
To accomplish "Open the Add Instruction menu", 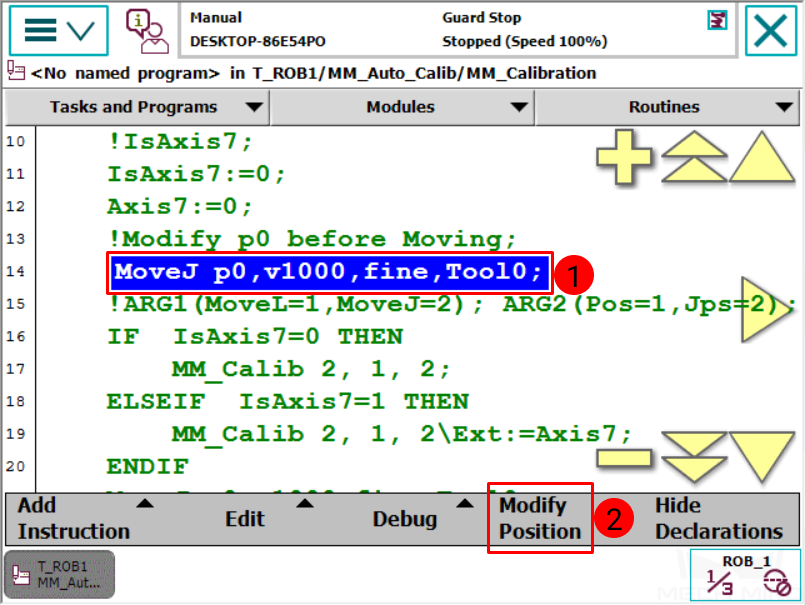I will (85, 519).
